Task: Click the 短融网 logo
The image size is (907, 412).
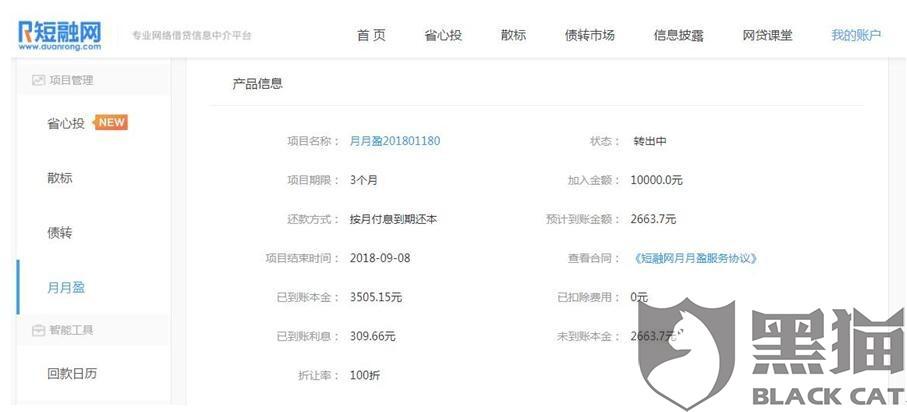Action: [x=60, y=35]
